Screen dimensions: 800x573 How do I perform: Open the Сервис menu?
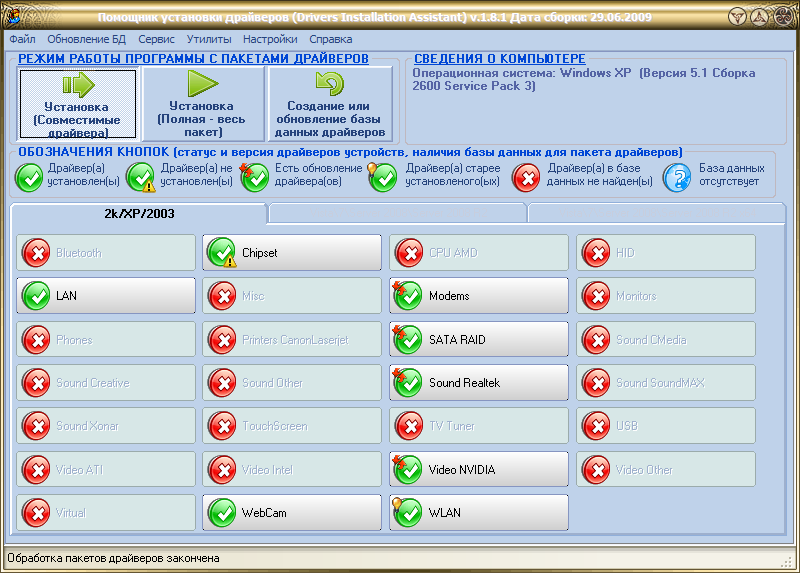tap(156, 39)
